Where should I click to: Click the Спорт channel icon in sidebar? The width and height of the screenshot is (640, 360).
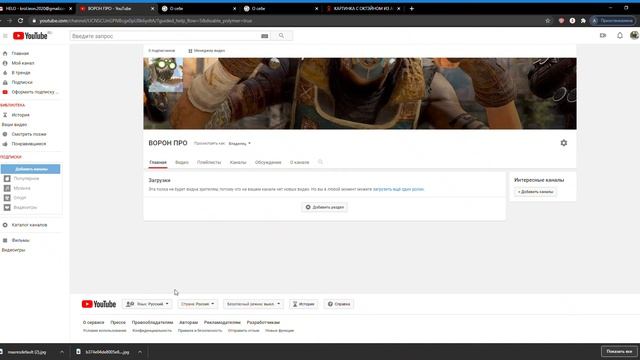point(7,198)
